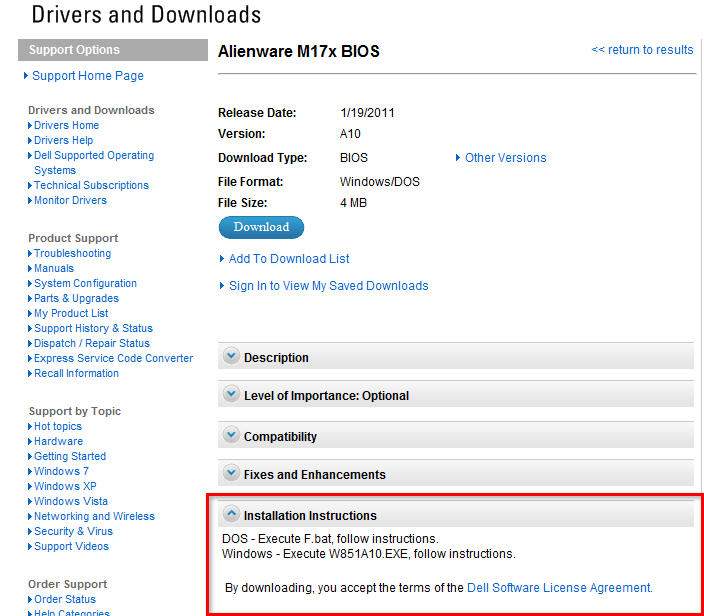
Task: Open Parts & Upgrades link
Action: click(x=76, y=299)
